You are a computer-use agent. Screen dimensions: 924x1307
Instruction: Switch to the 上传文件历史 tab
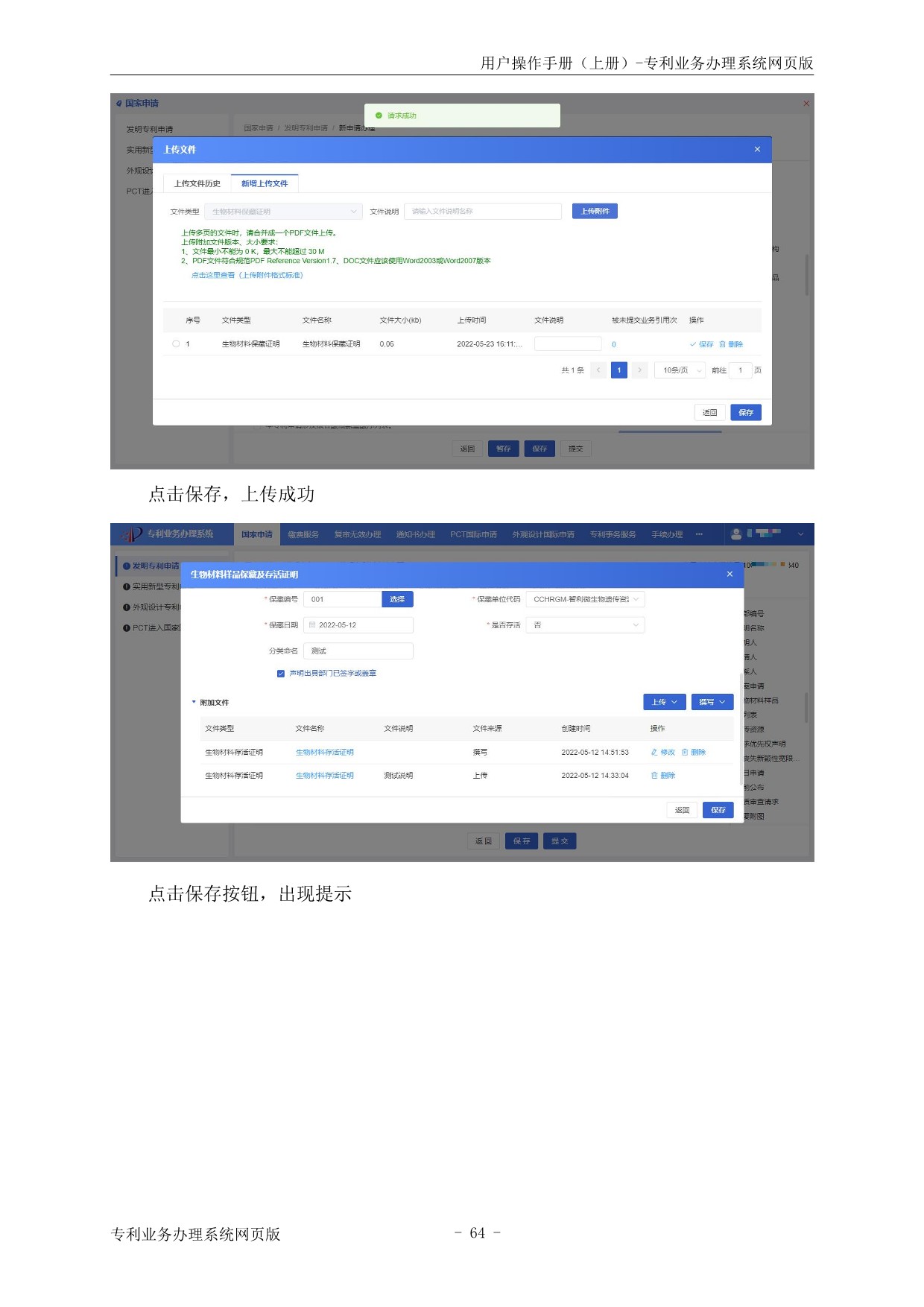[x=197, y=183]
